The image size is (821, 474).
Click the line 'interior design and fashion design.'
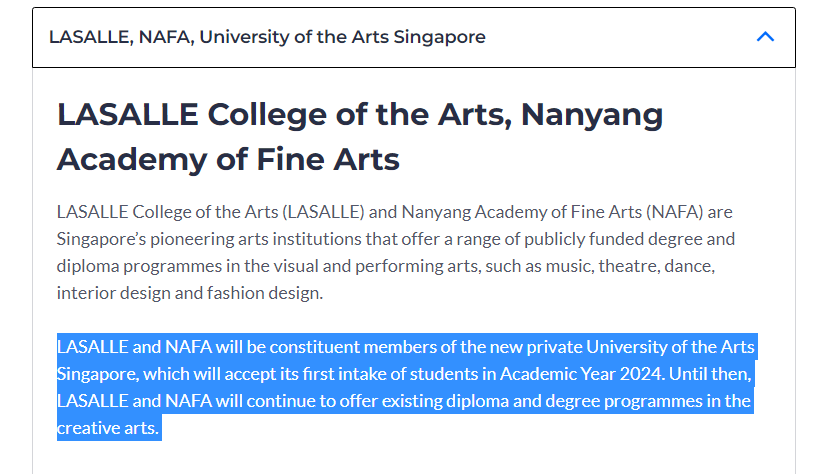coord(190,293)
